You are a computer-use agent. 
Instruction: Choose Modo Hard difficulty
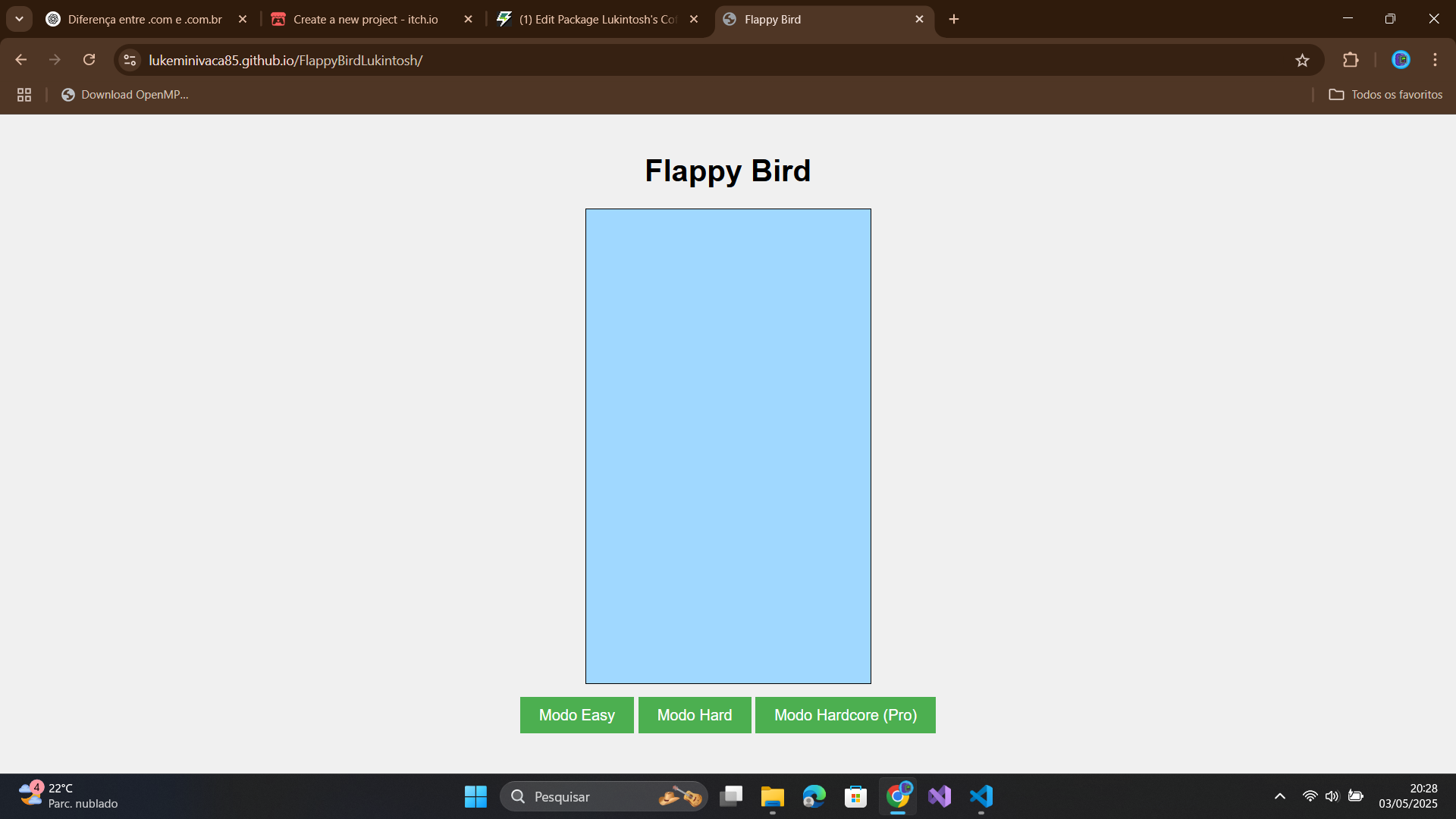(x=695, y=715)
